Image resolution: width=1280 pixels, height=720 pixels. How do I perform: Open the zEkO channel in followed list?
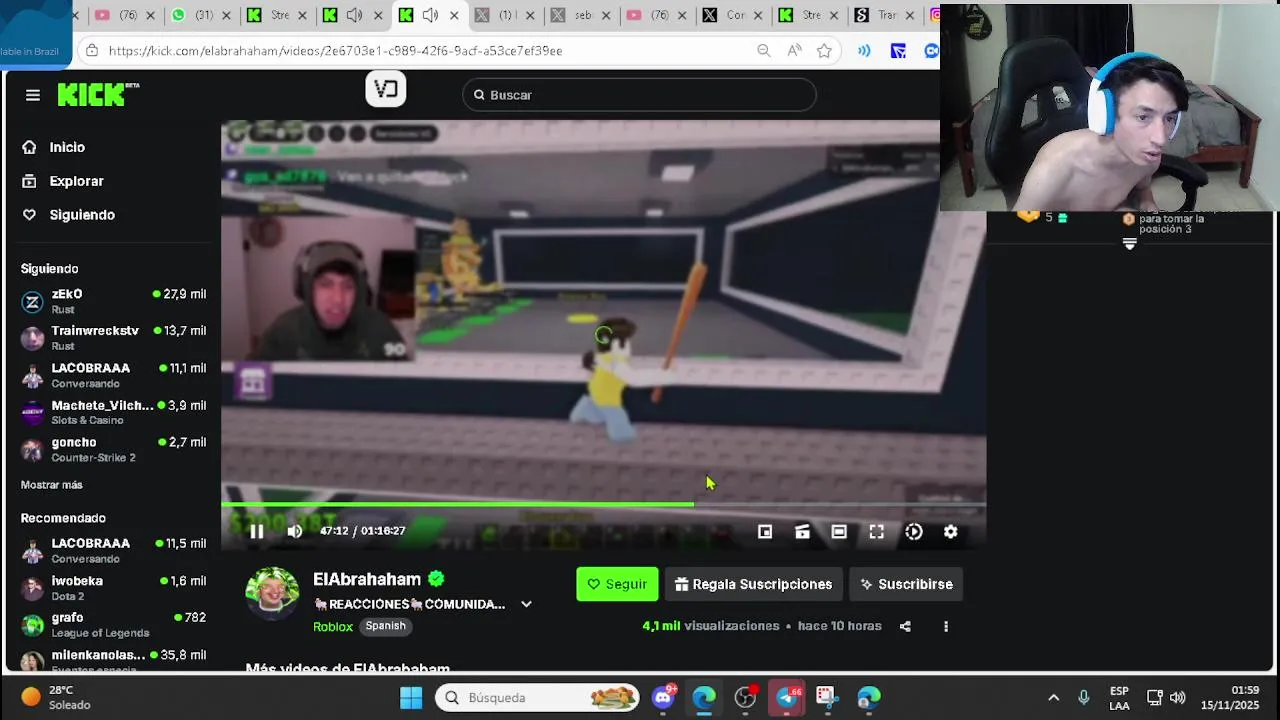point(113,301)
